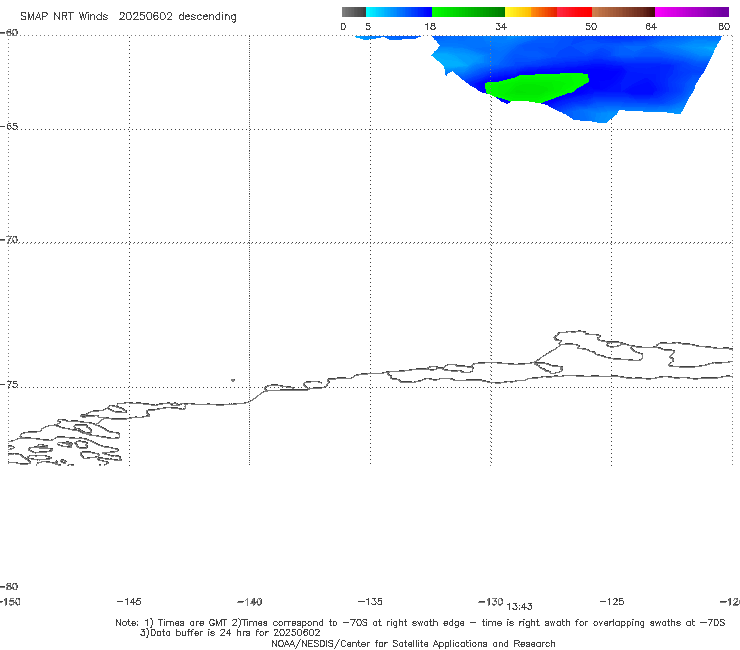The width and height of the screenshot is (740, 650).
Task: Click the red segment of the colorbar
Action: click(x=574, y=12)
